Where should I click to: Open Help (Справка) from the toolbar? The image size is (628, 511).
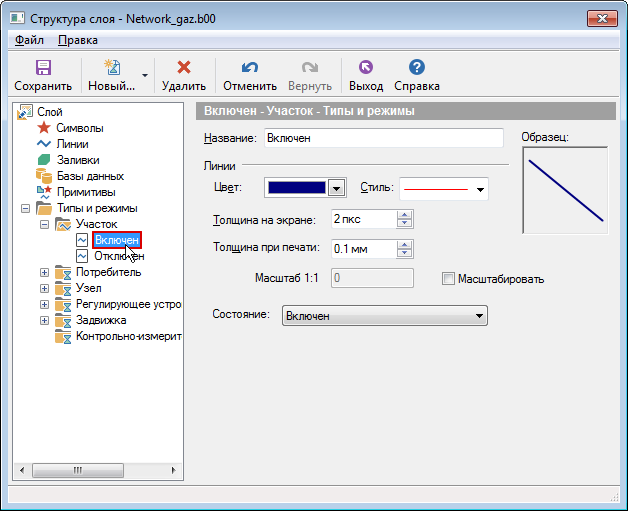(417, 68)
